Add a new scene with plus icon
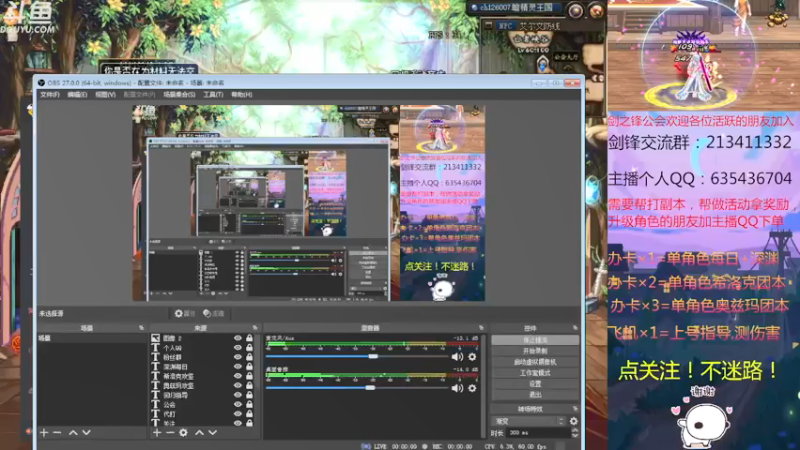The width and height of the screenshot is (800, 450). (44, 433)
